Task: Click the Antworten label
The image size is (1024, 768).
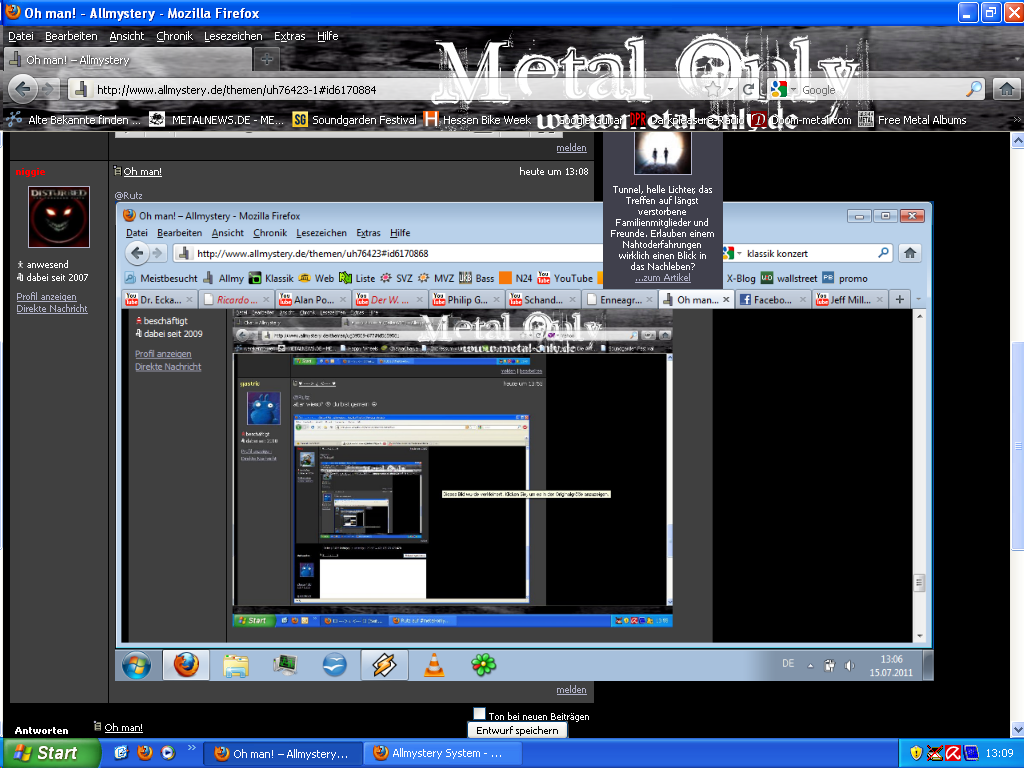Action: click(x=41, y=730)
